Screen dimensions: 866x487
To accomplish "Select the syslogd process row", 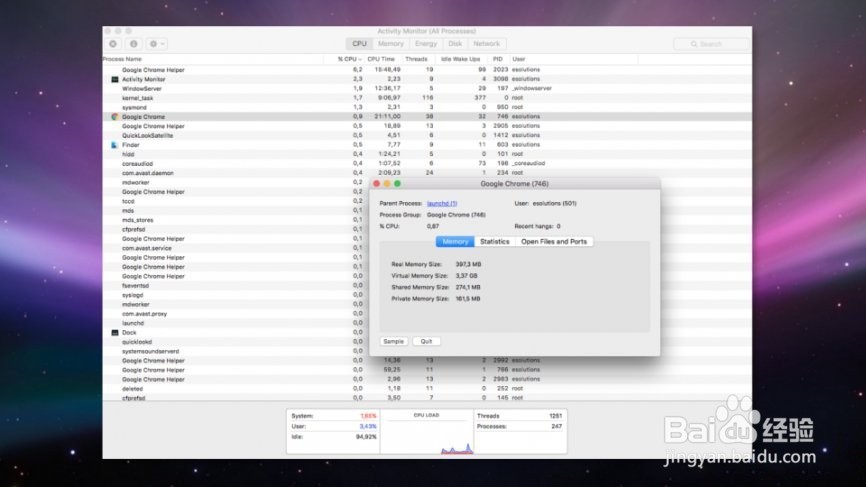I will coord(236,295).
